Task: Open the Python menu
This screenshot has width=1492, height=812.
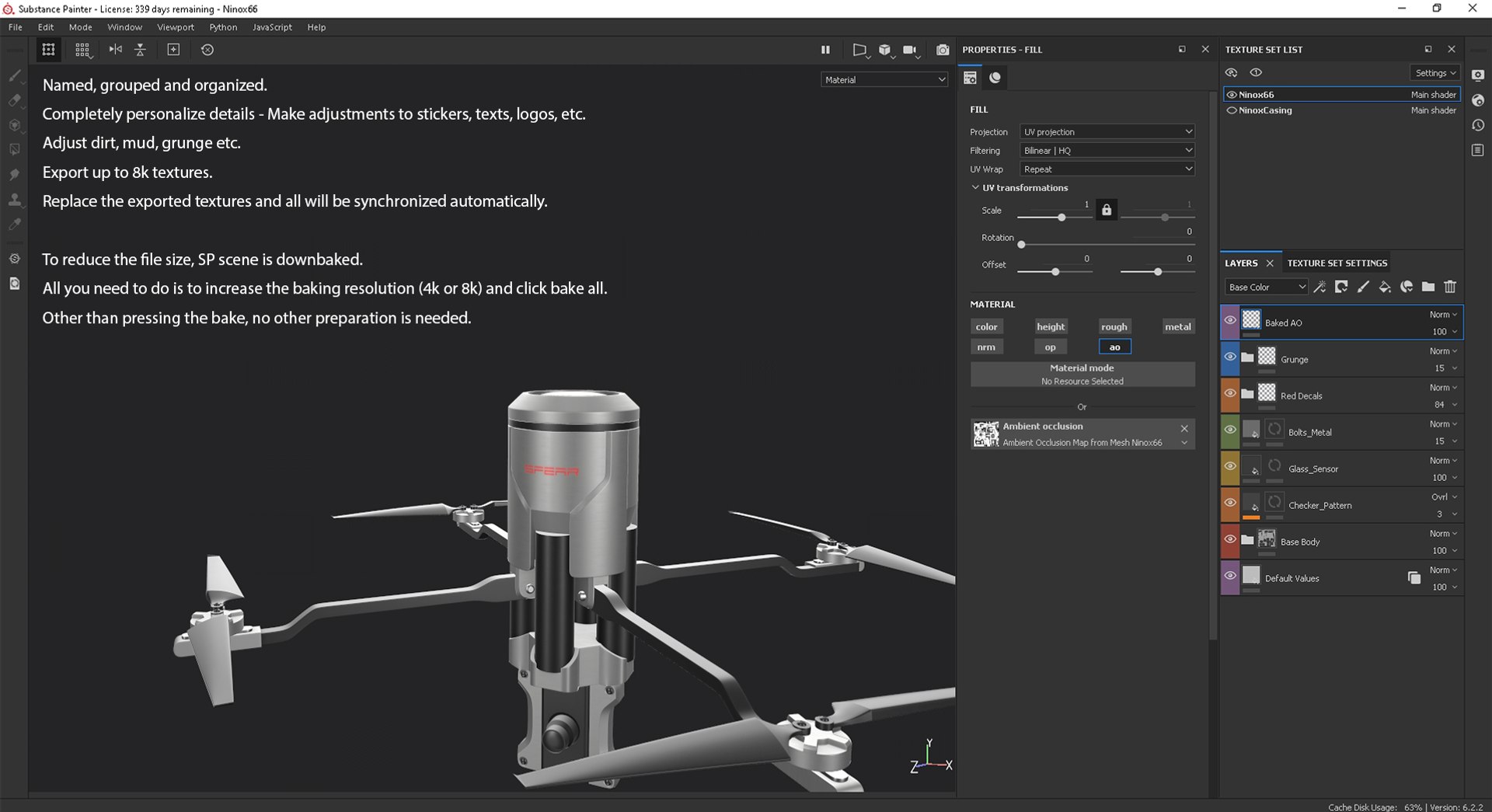Action: 223,27
